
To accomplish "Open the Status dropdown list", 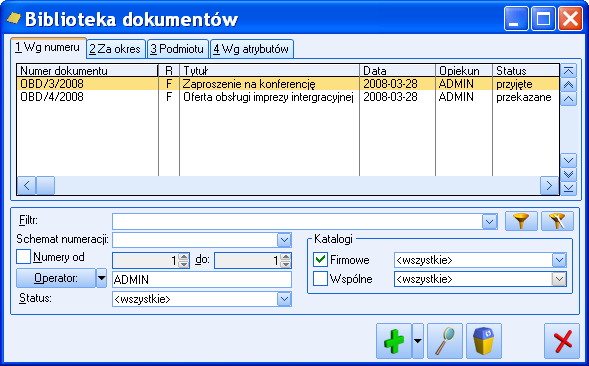I will pos(284,299).
